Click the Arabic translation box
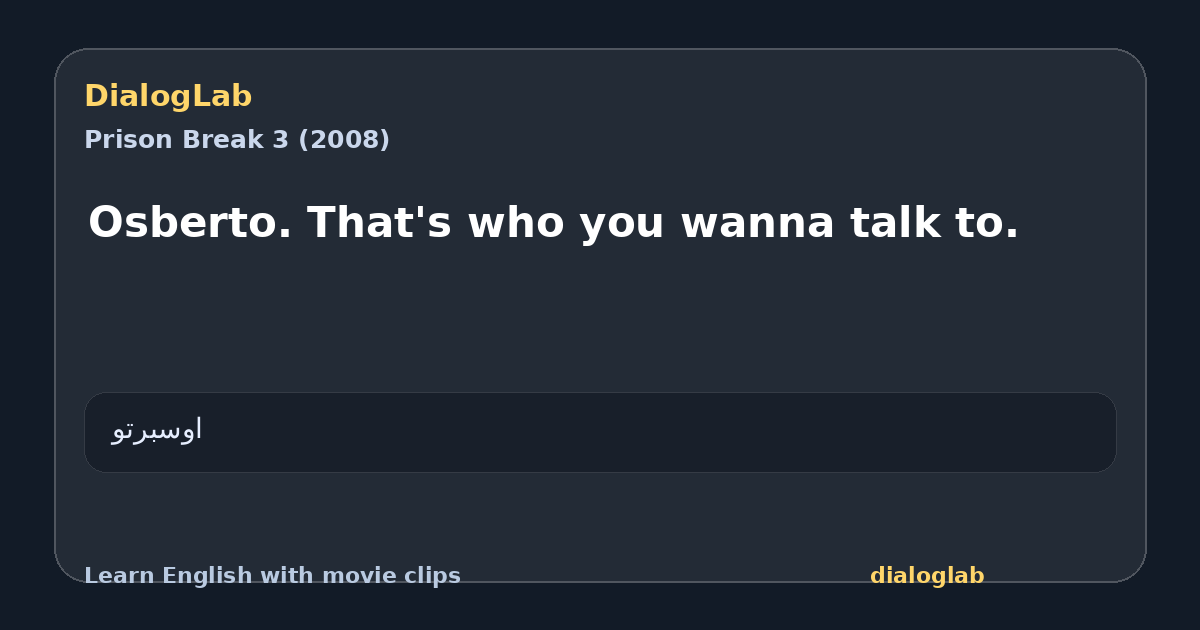 (x=600, y=432)
